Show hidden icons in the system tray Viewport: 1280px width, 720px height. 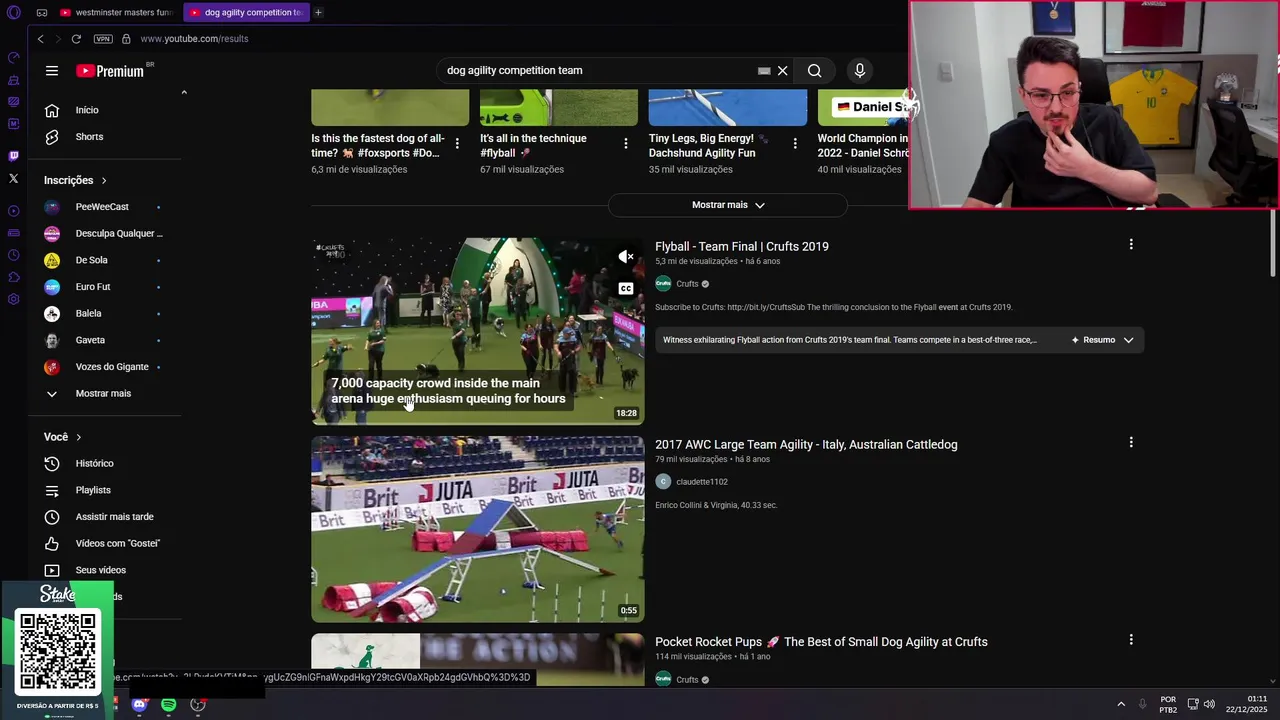(1121, 705)
